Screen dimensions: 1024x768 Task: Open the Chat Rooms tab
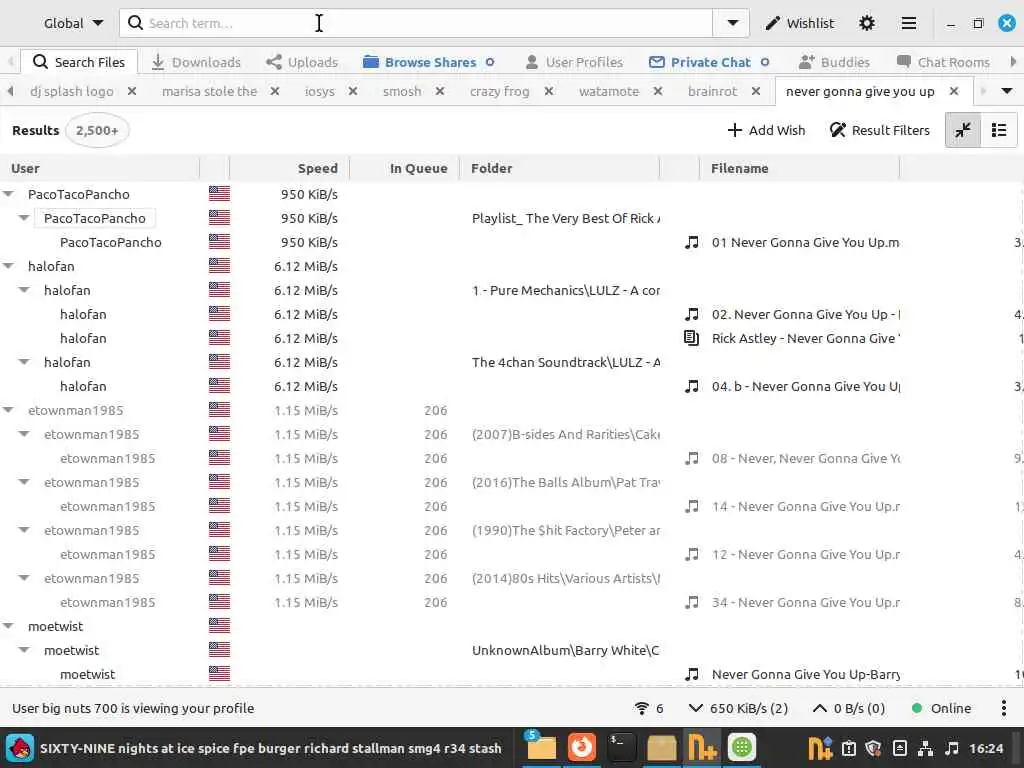[x=943, y=62]
